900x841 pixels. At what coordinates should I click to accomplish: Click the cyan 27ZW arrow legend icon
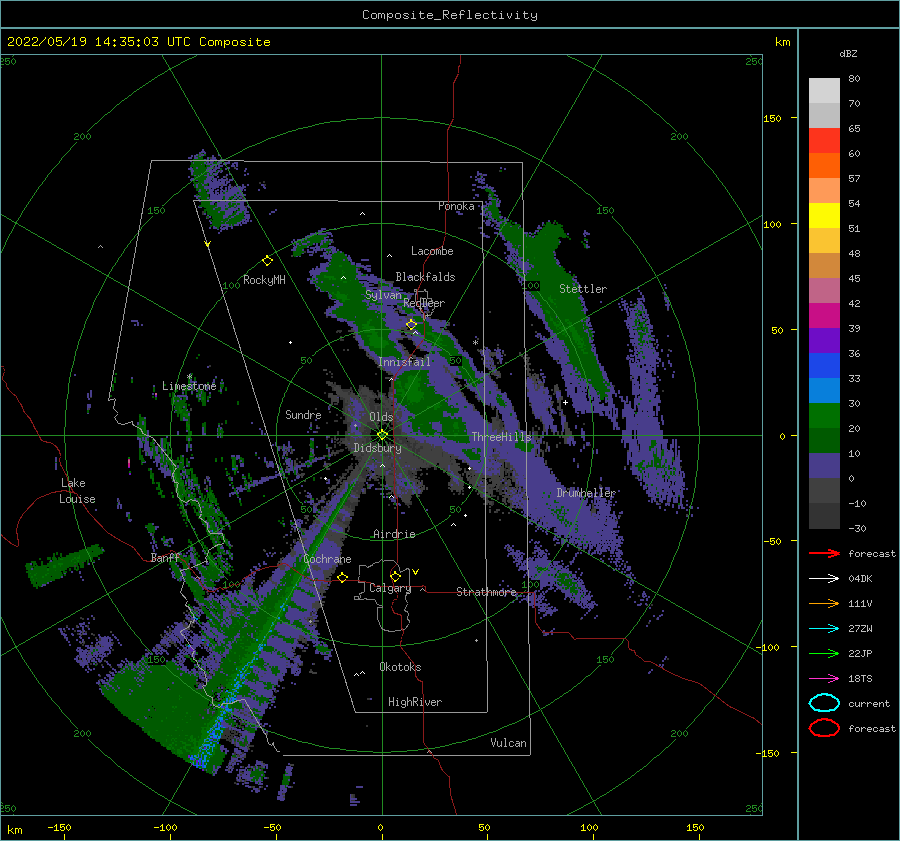[824, 629]
